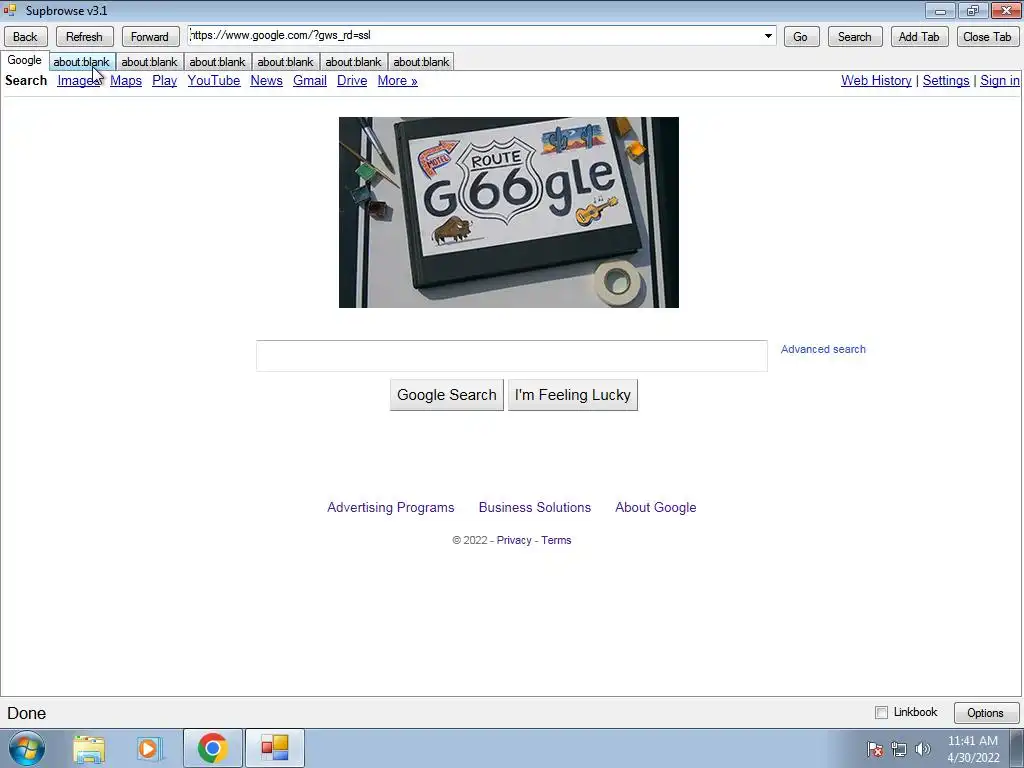Click the Sign in link
The height and width of the screenshot is (768, 1024).
tap(1000, 80)
